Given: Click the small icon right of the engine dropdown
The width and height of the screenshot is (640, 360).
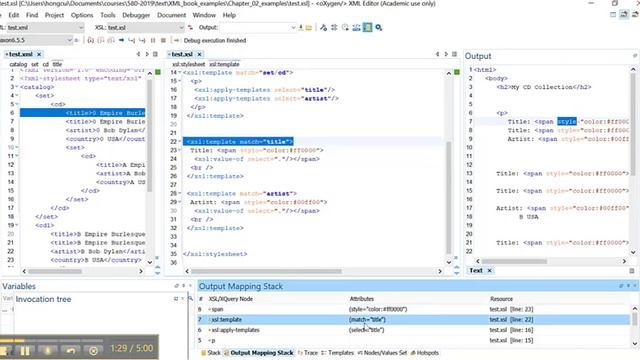Looking at the screenshot, I should [76, 40].
